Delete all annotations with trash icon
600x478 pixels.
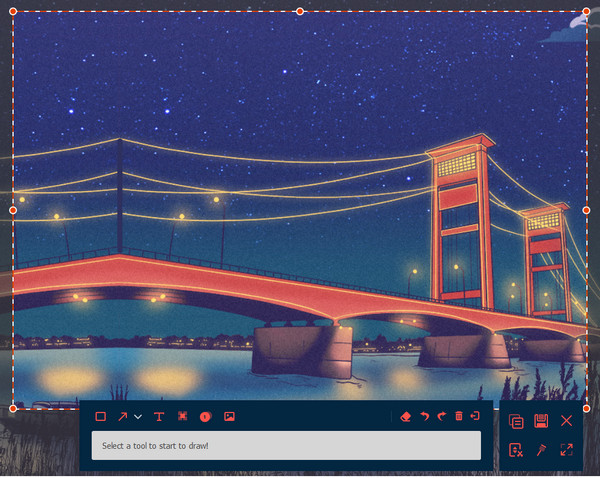459,416
